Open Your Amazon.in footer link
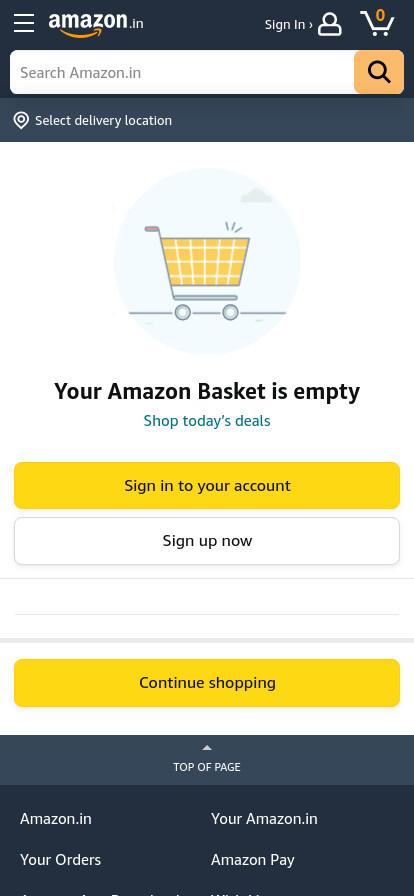Image resolution: width=414 pixels, height=896 pixels. pyautogui.click(x=264, y=819)
